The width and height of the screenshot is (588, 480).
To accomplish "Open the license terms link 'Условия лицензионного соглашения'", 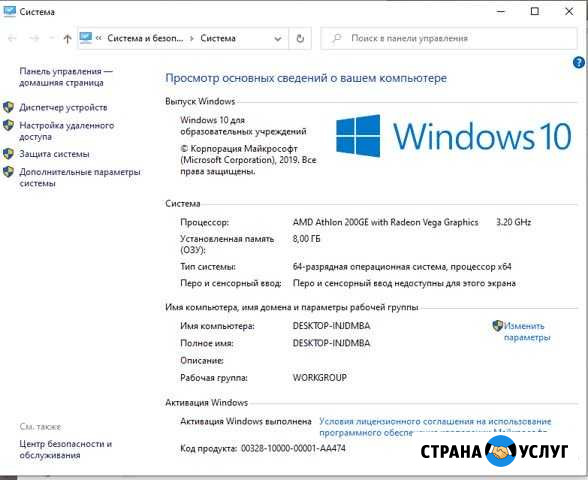I will (435, 427).
